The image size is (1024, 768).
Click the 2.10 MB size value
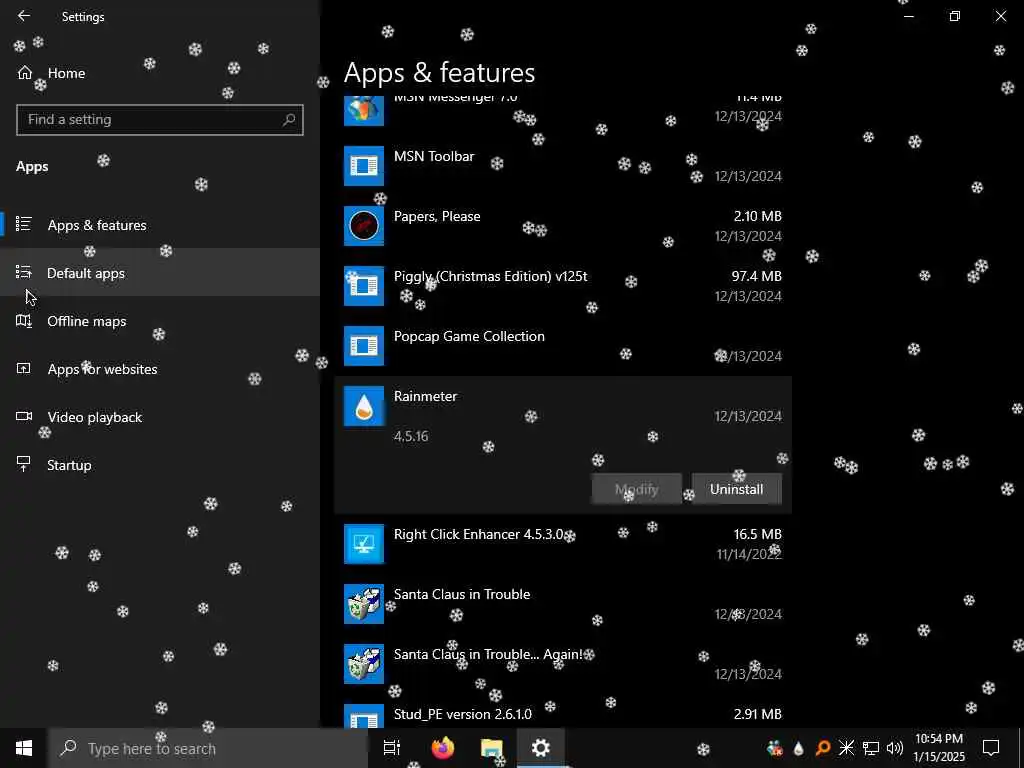(x=758, y=216)
